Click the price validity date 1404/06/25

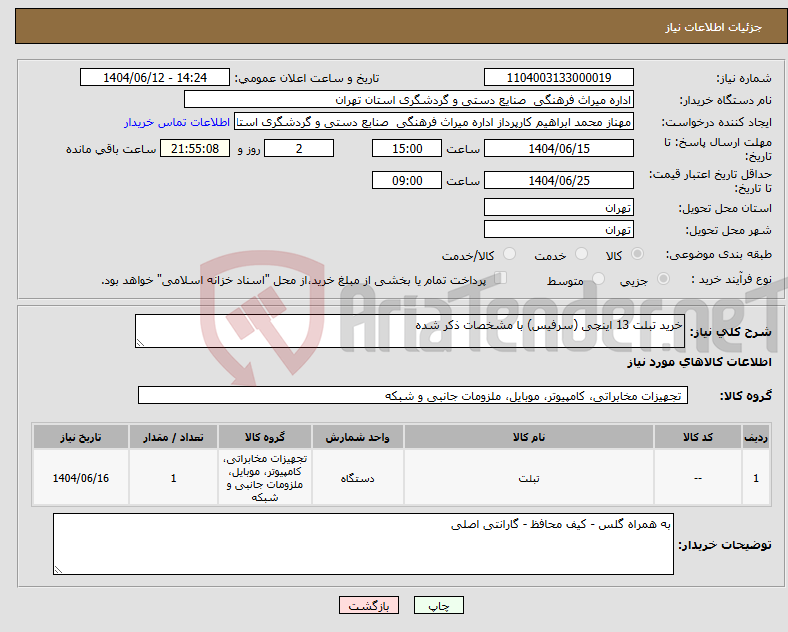[x=559, y=180]
